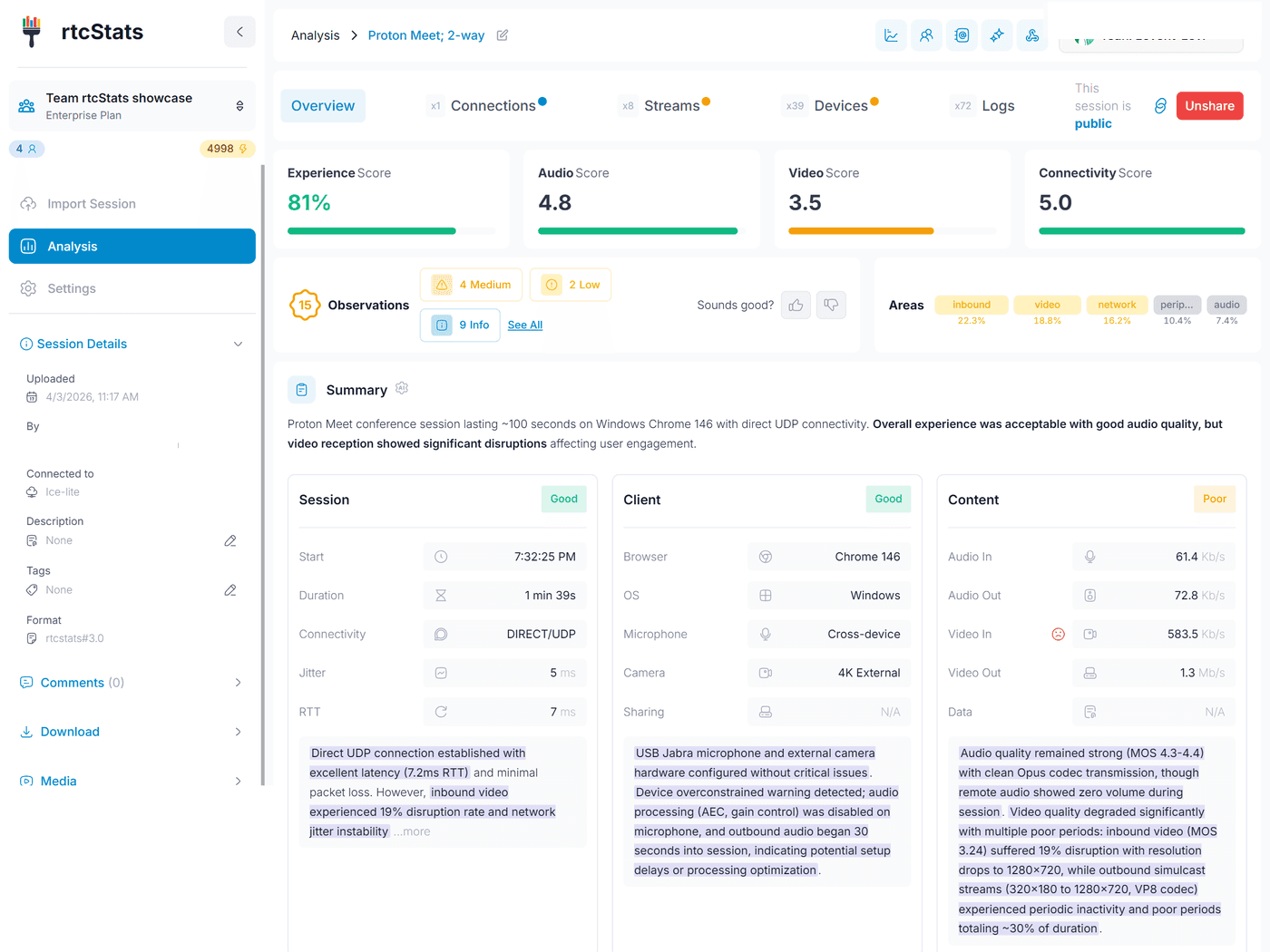Click the Video Score orange progress bar
This screenshot has height=952, width=1270.
[861, 231]
